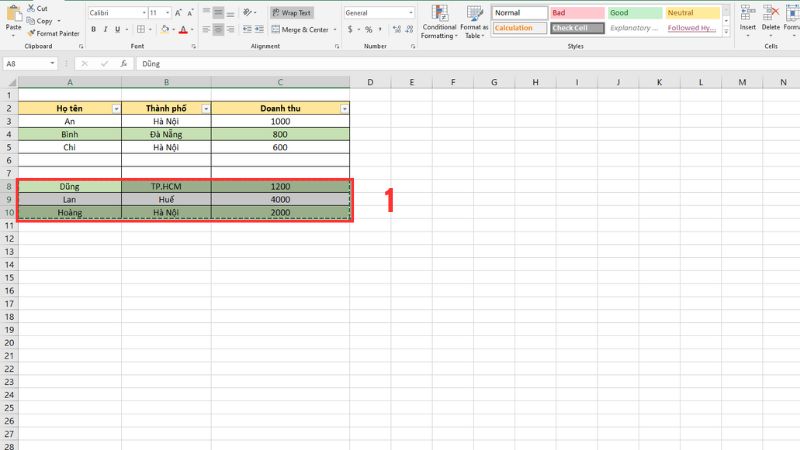
Task: Apply the red font color
Action: (x=183, y=30)
